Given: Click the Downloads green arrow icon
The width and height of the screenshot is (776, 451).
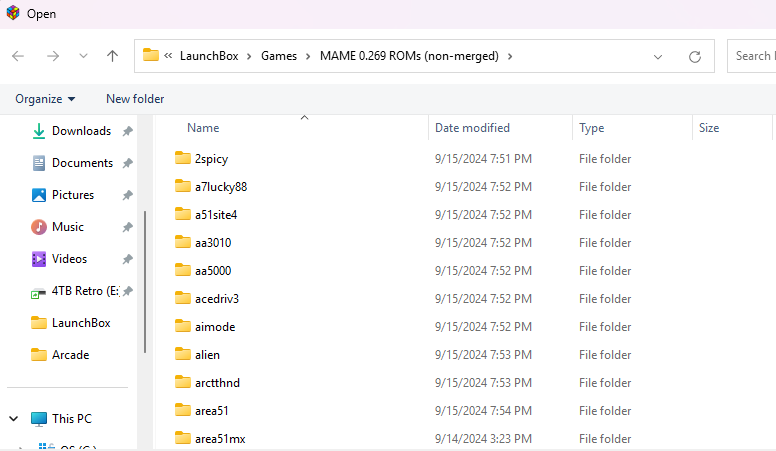Looking at the screenshot, I should click(39, 131).
